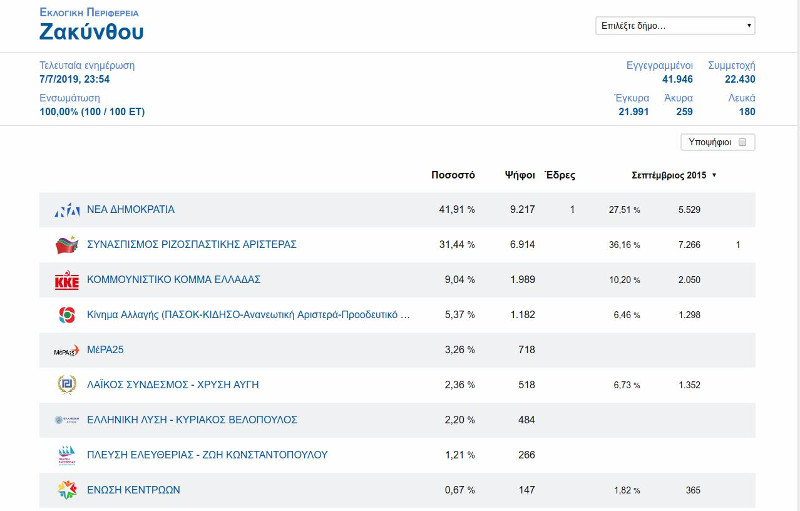This screenshot has height=511, width=800.
Task: Click the Έδρες column header
Action: 560,175
